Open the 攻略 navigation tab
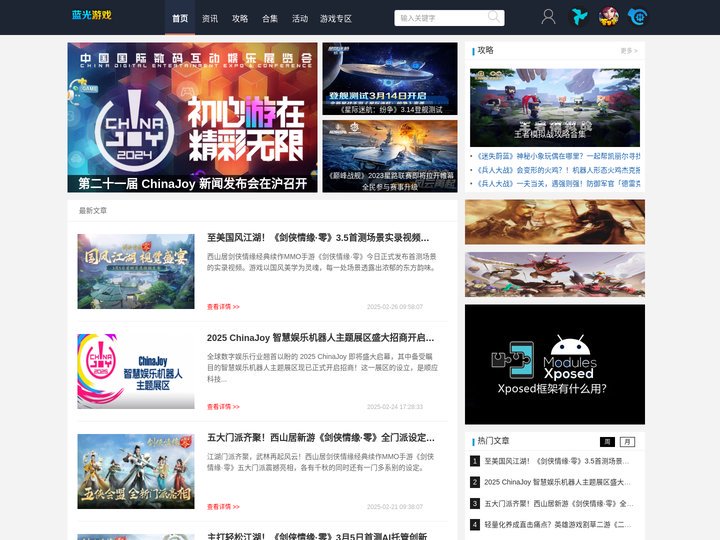 pos(240,18)
